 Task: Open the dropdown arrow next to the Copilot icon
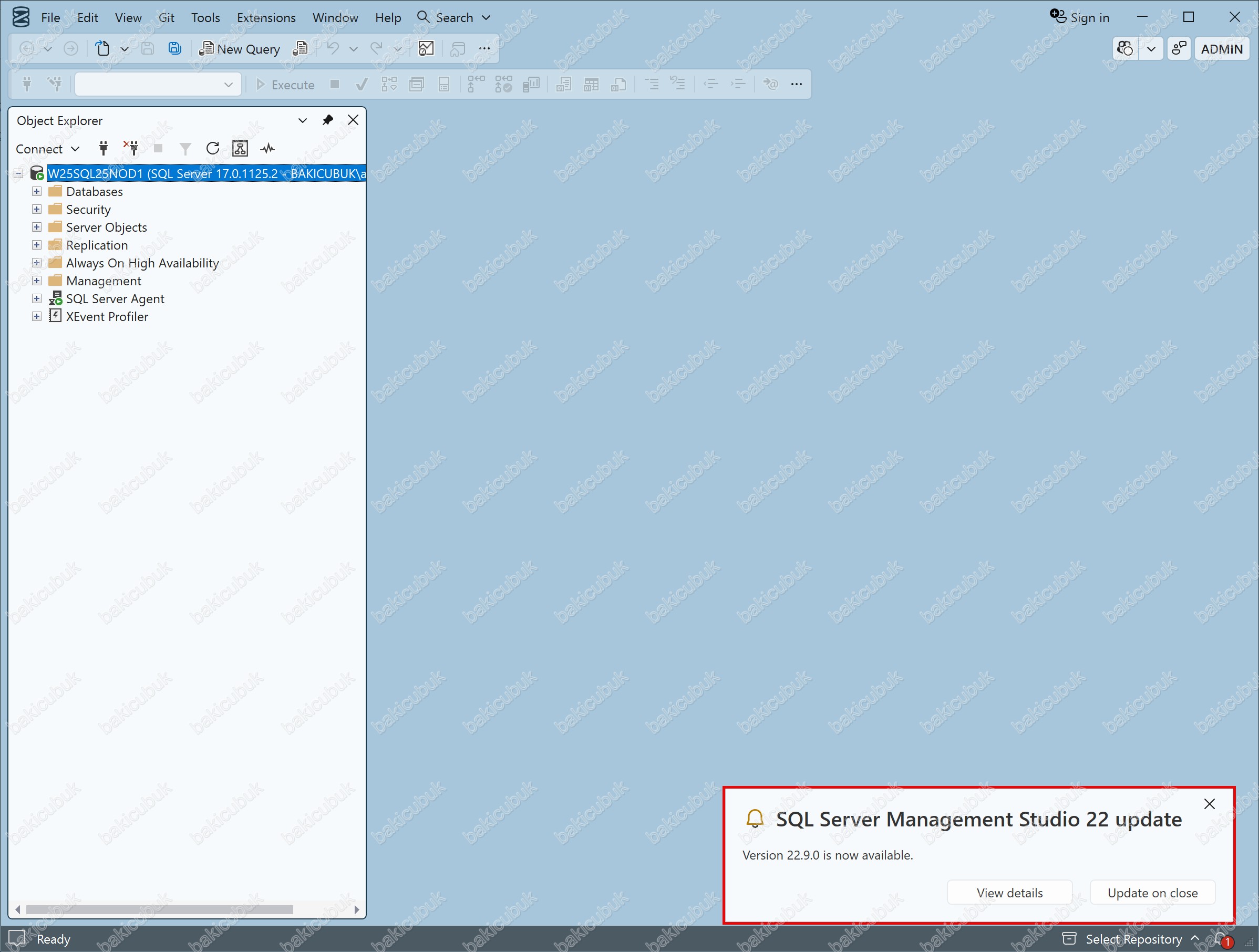tap(1151, 48)
